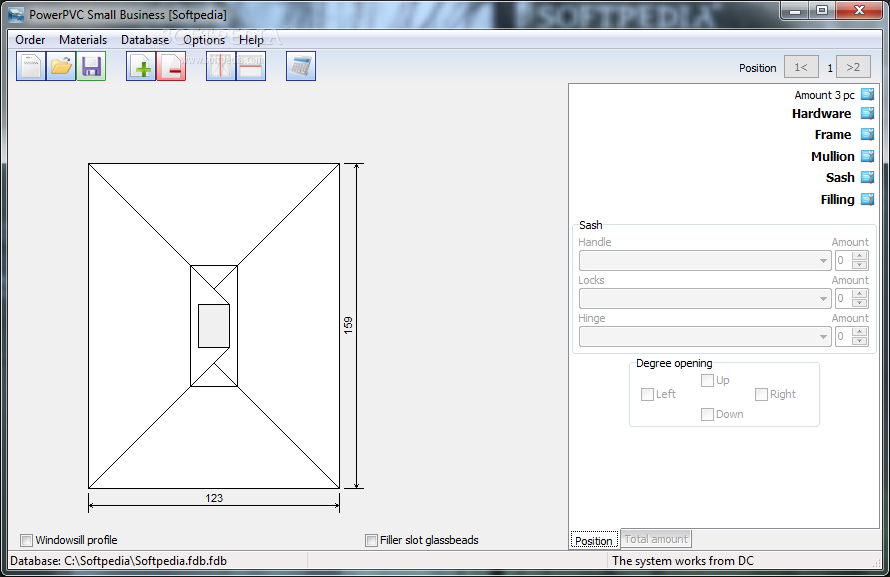Click the 123 width dimension label
The image size is (890, 577).
point(214,498)
